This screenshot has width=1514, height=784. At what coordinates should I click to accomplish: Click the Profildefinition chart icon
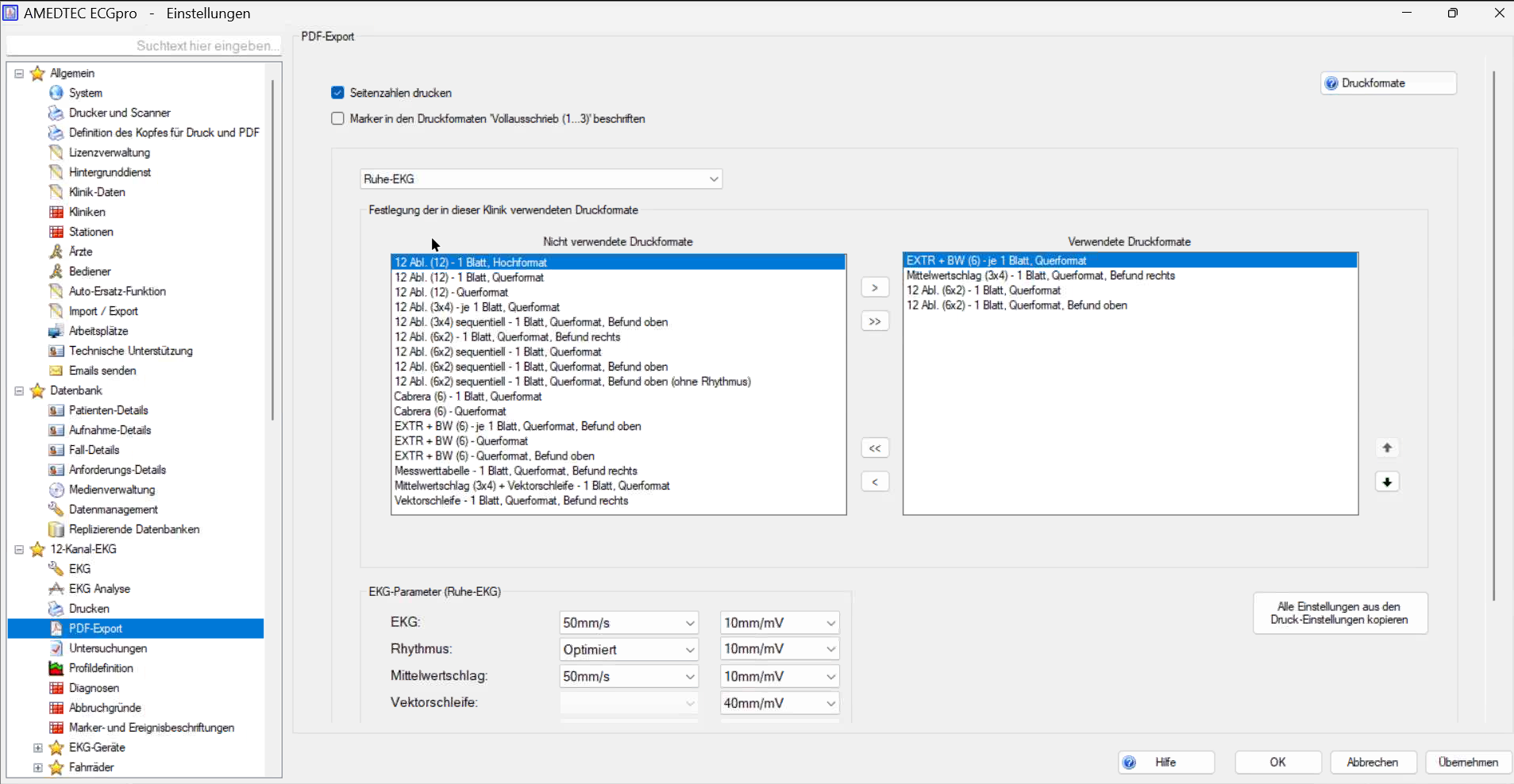tap(56, 668)
